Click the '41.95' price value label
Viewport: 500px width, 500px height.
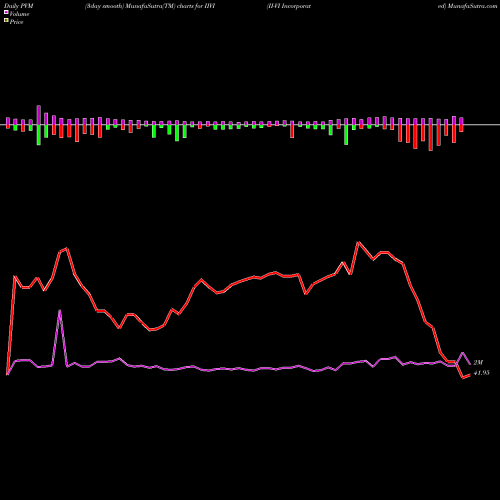click(481, 373)
